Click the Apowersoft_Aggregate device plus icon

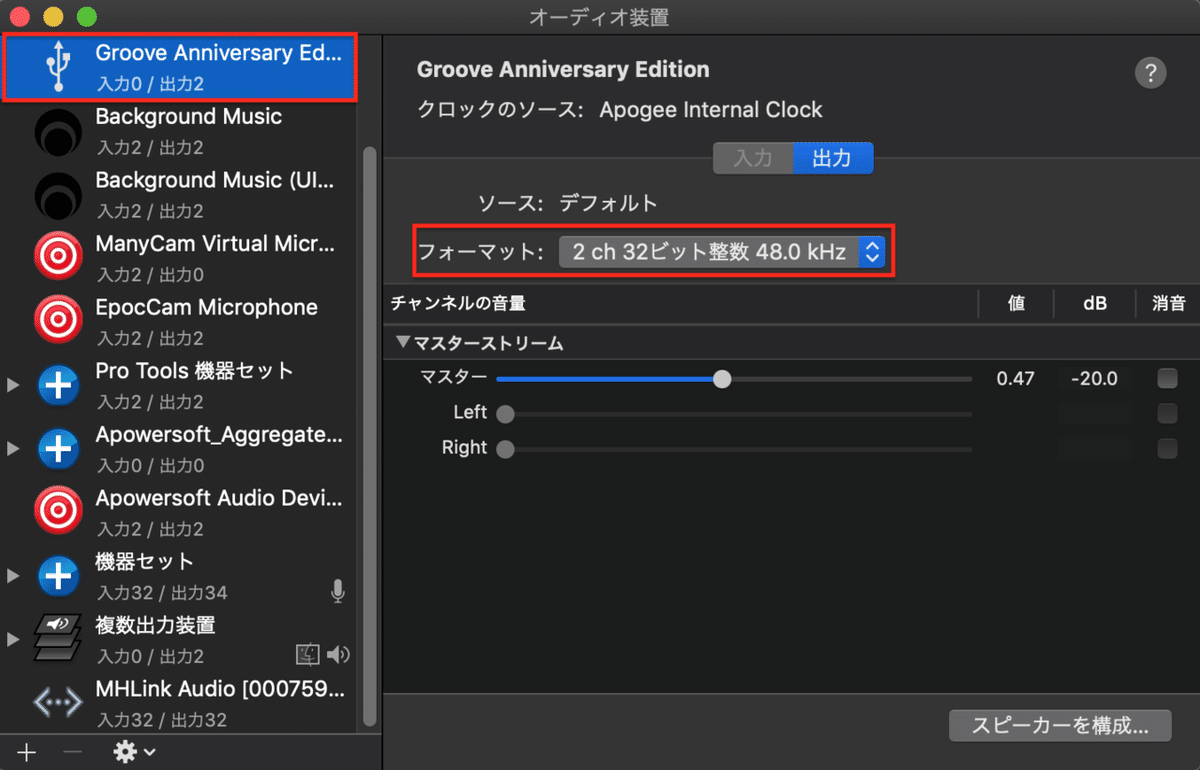(x=58, y=449)
